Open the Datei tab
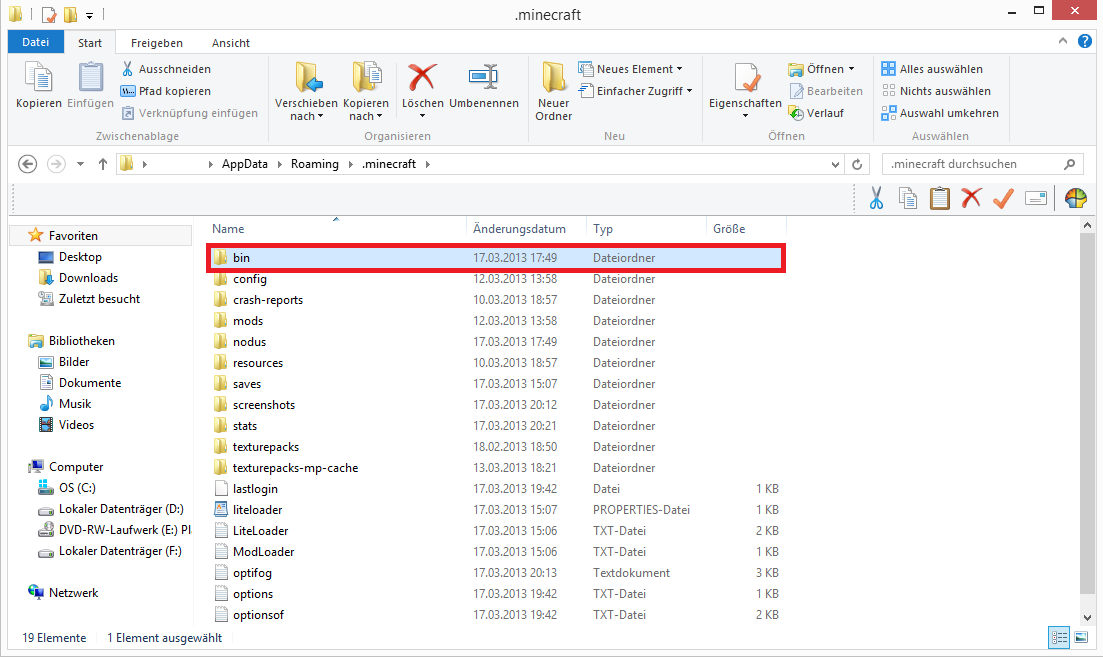 (35, 42)
